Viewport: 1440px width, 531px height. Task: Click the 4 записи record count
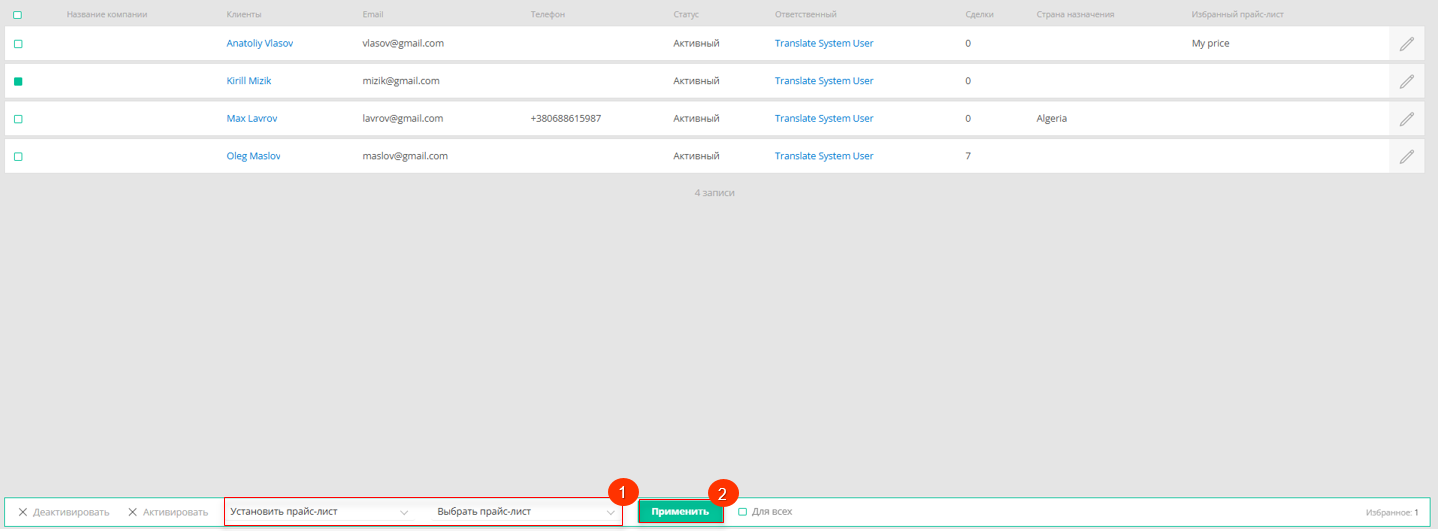tap(715, 193)
